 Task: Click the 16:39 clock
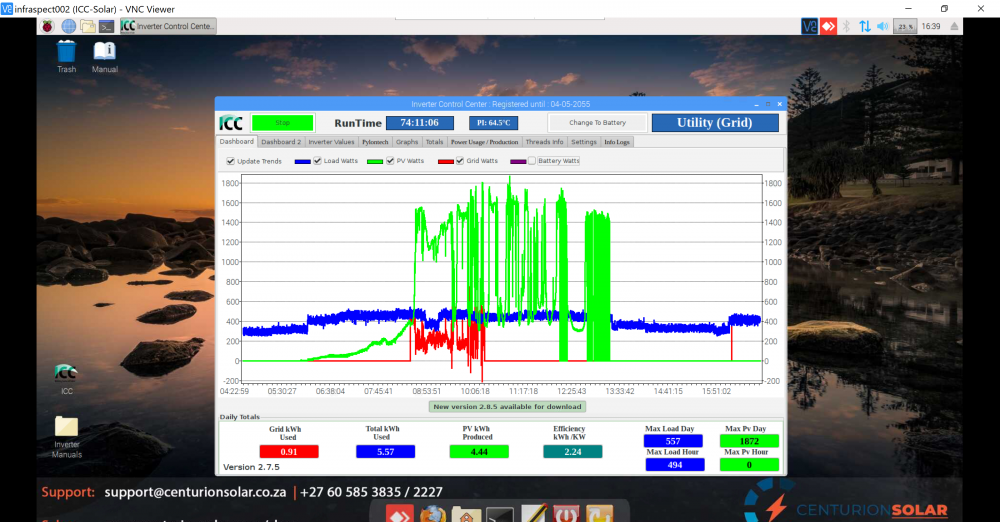(x=931, y=26)
